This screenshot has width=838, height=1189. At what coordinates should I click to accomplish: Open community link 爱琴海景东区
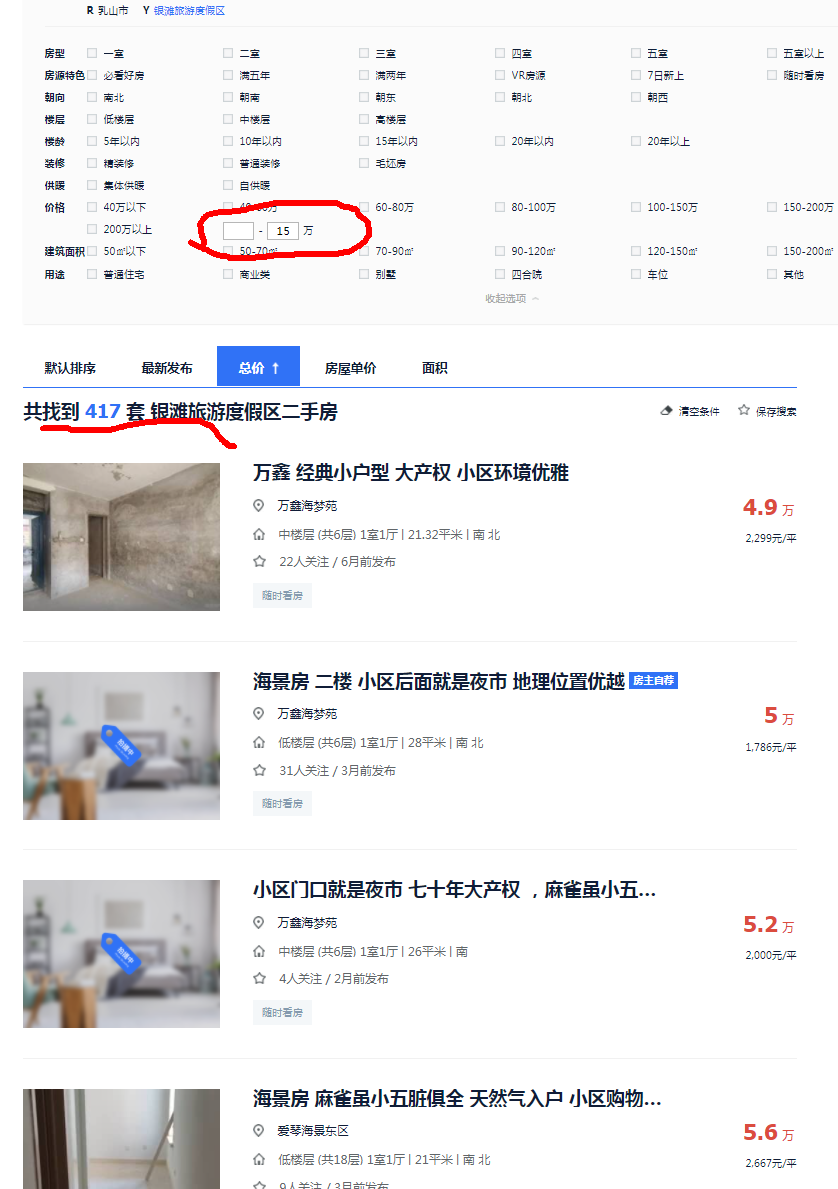[x=312, y=1131]
